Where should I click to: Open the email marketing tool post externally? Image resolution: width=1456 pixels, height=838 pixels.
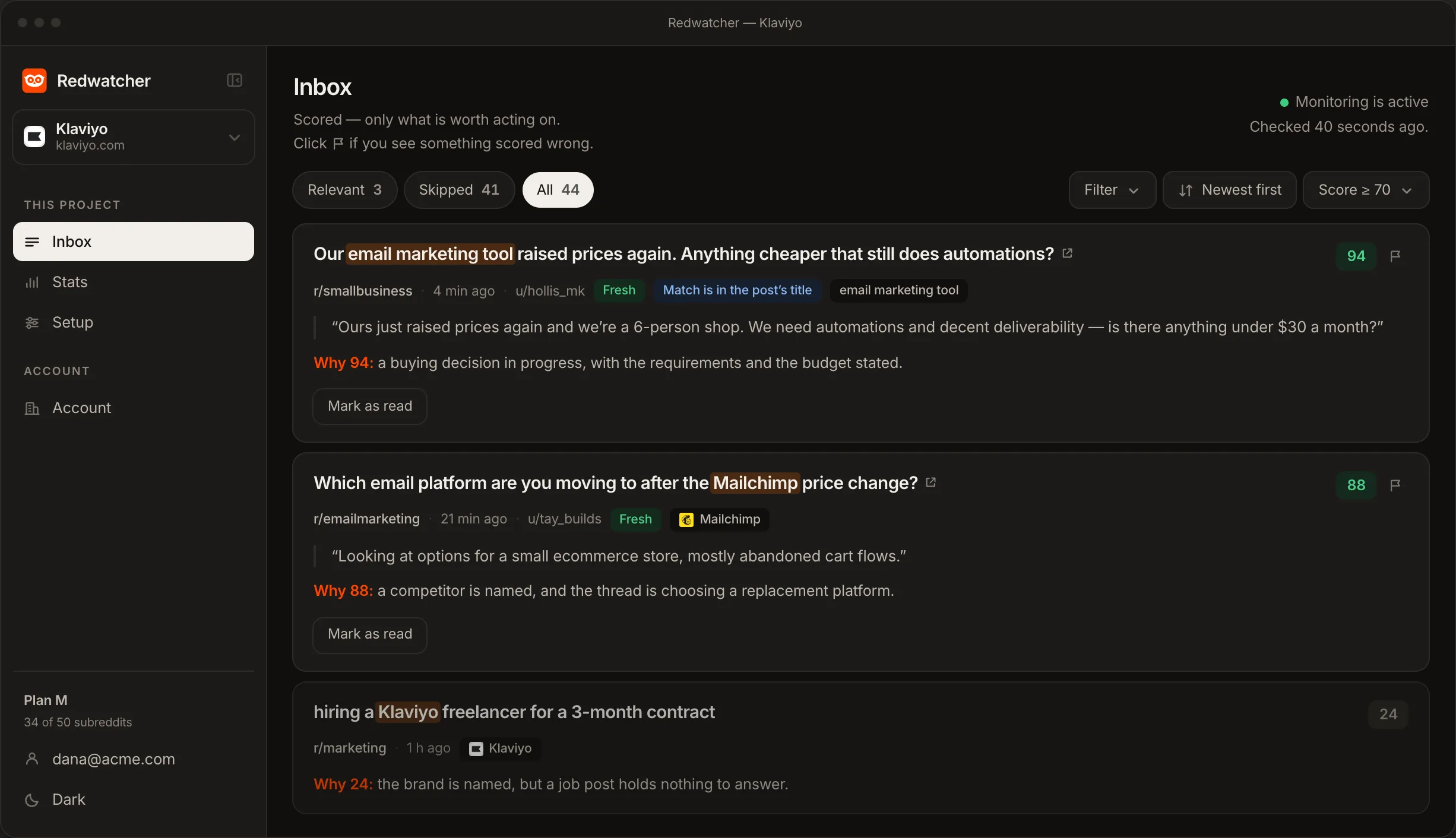(x=1067, y=253)
